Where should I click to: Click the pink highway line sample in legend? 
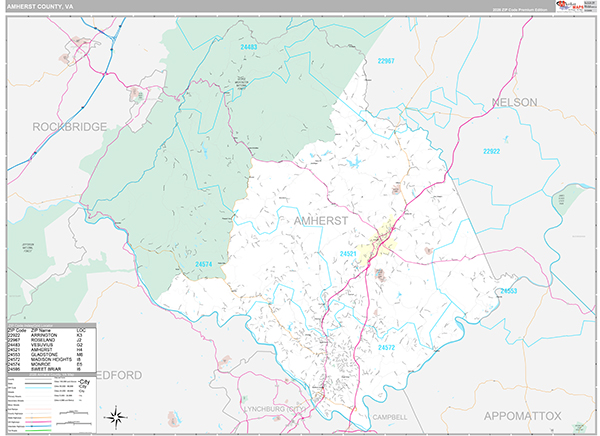pos(38,422)
